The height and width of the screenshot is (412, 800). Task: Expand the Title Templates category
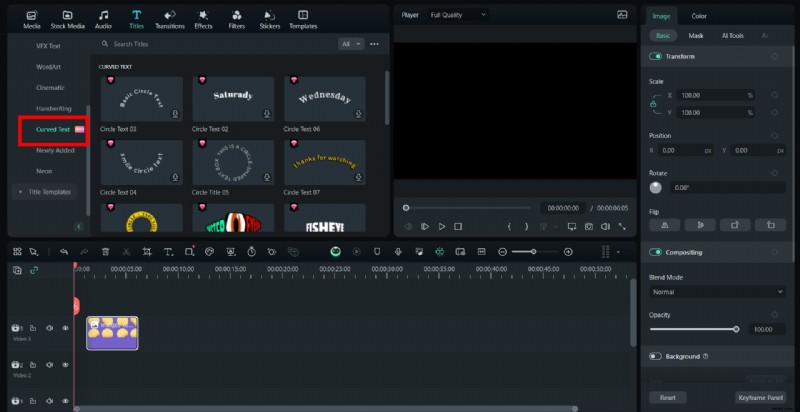[x=49, y=191]
